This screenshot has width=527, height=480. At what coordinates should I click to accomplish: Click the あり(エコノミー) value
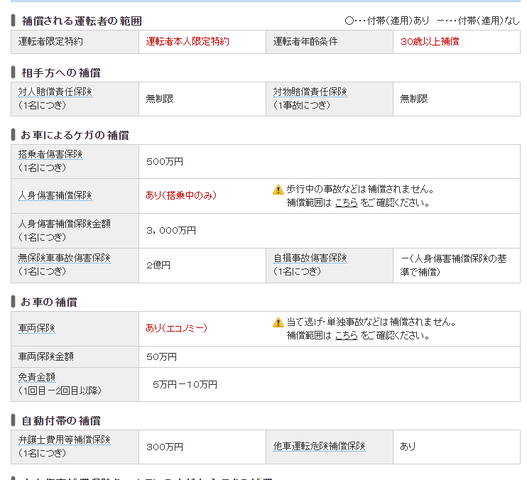[x=176, y=328]
